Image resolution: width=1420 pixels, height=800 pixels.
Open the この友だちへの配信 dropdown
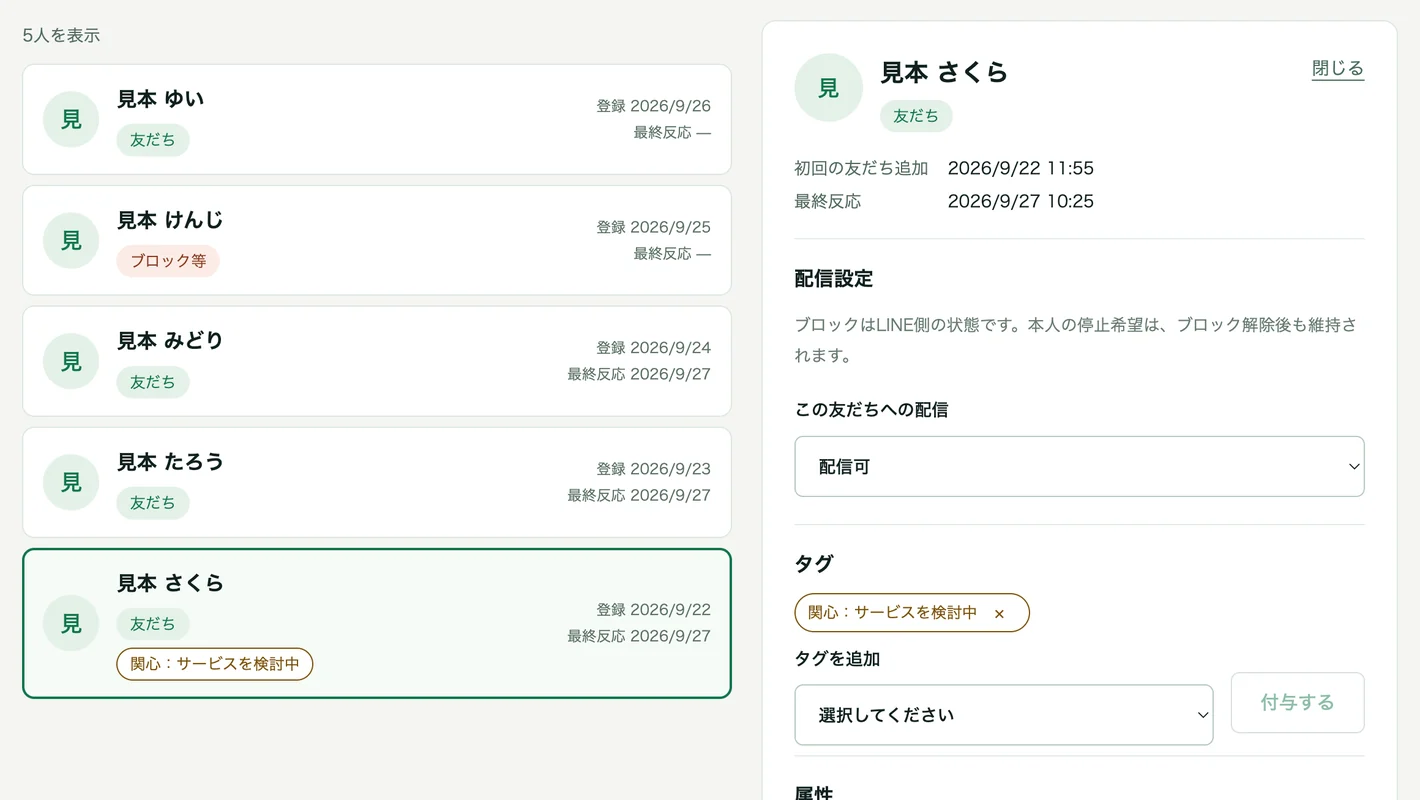tap(1079, 466)
